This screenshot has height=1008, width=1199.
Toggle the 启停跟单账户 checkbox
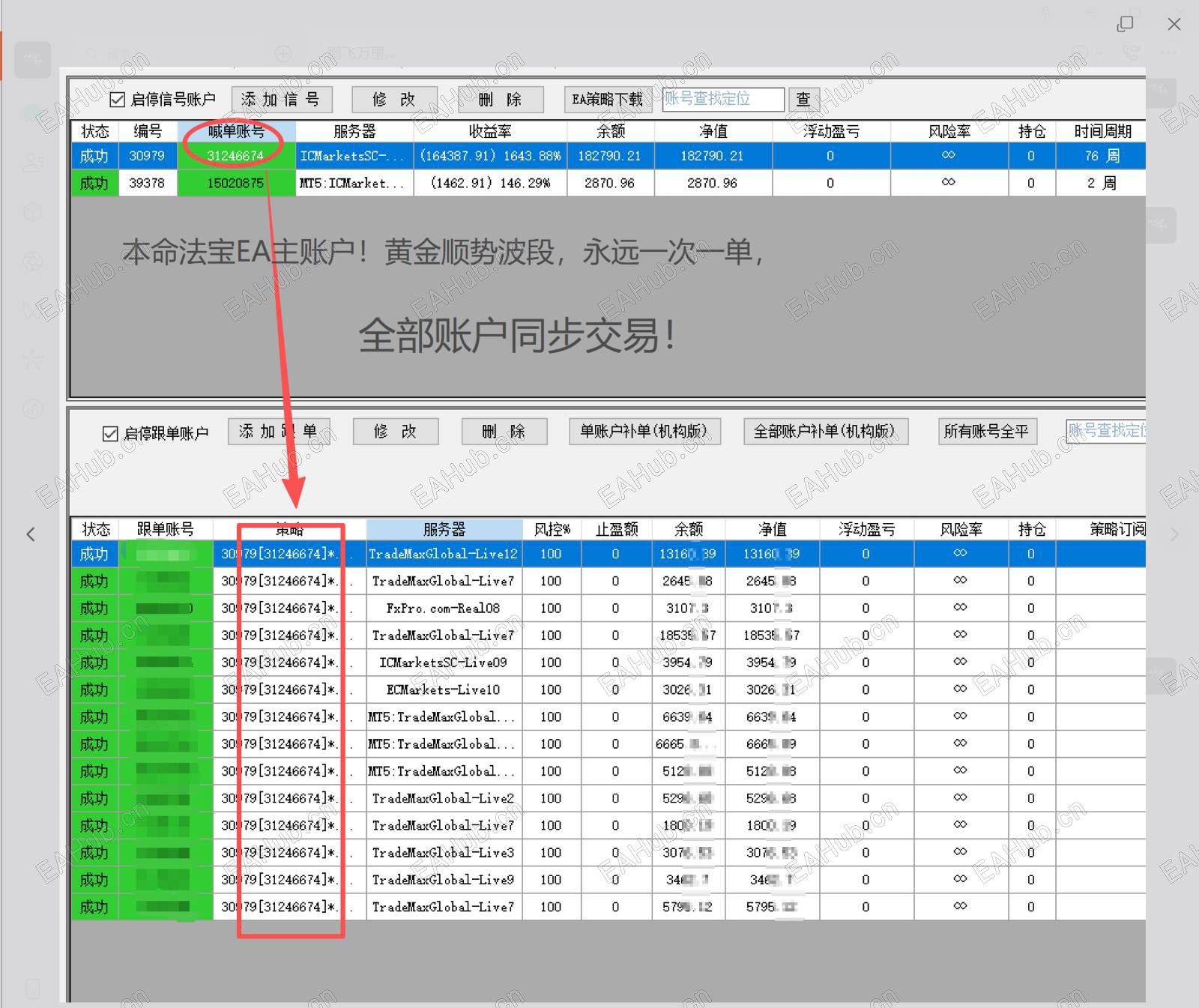click(x=110, y=433)
